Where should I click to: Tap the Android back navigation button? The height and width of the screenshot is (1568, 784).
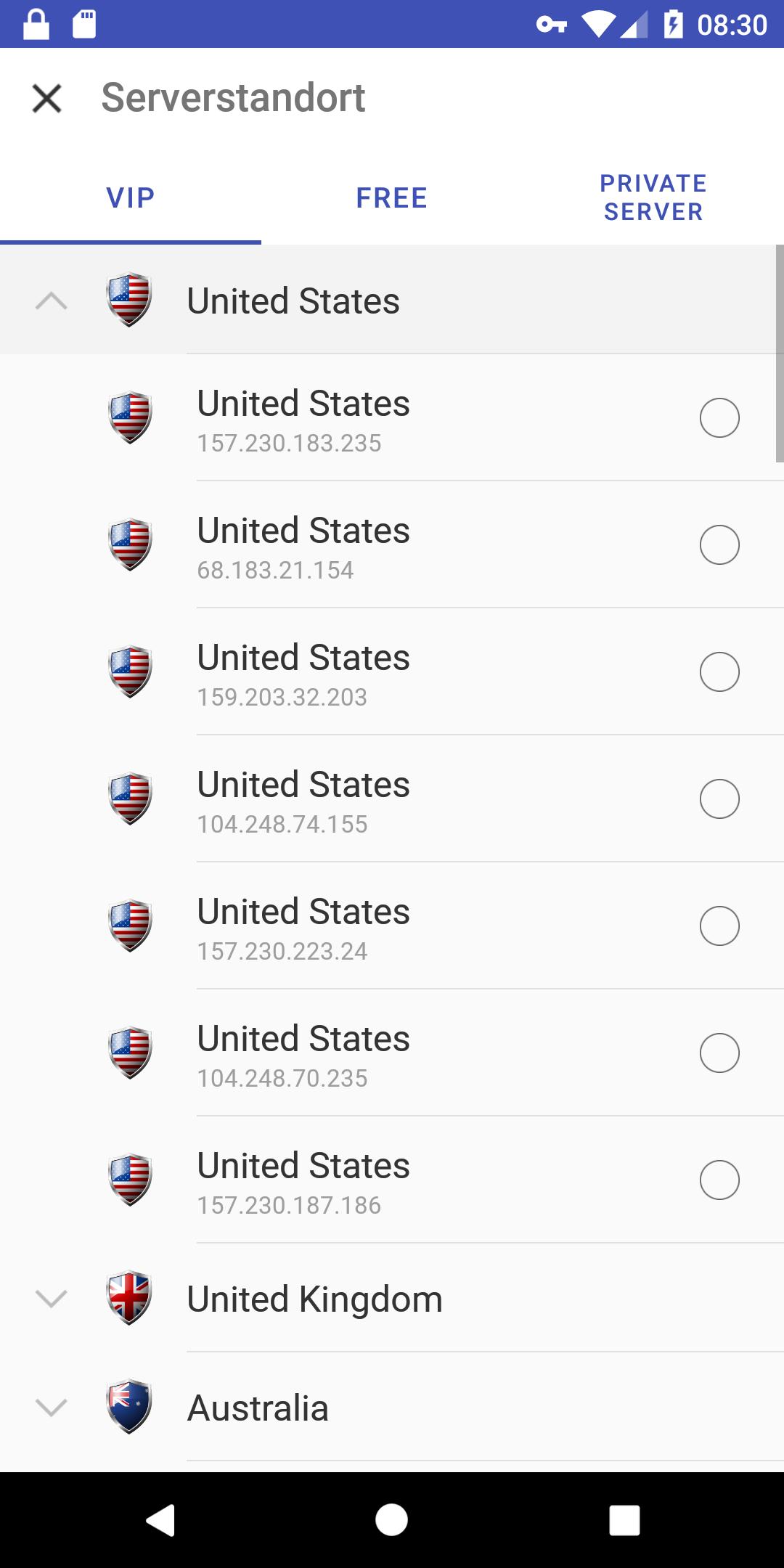(160, 1520)
